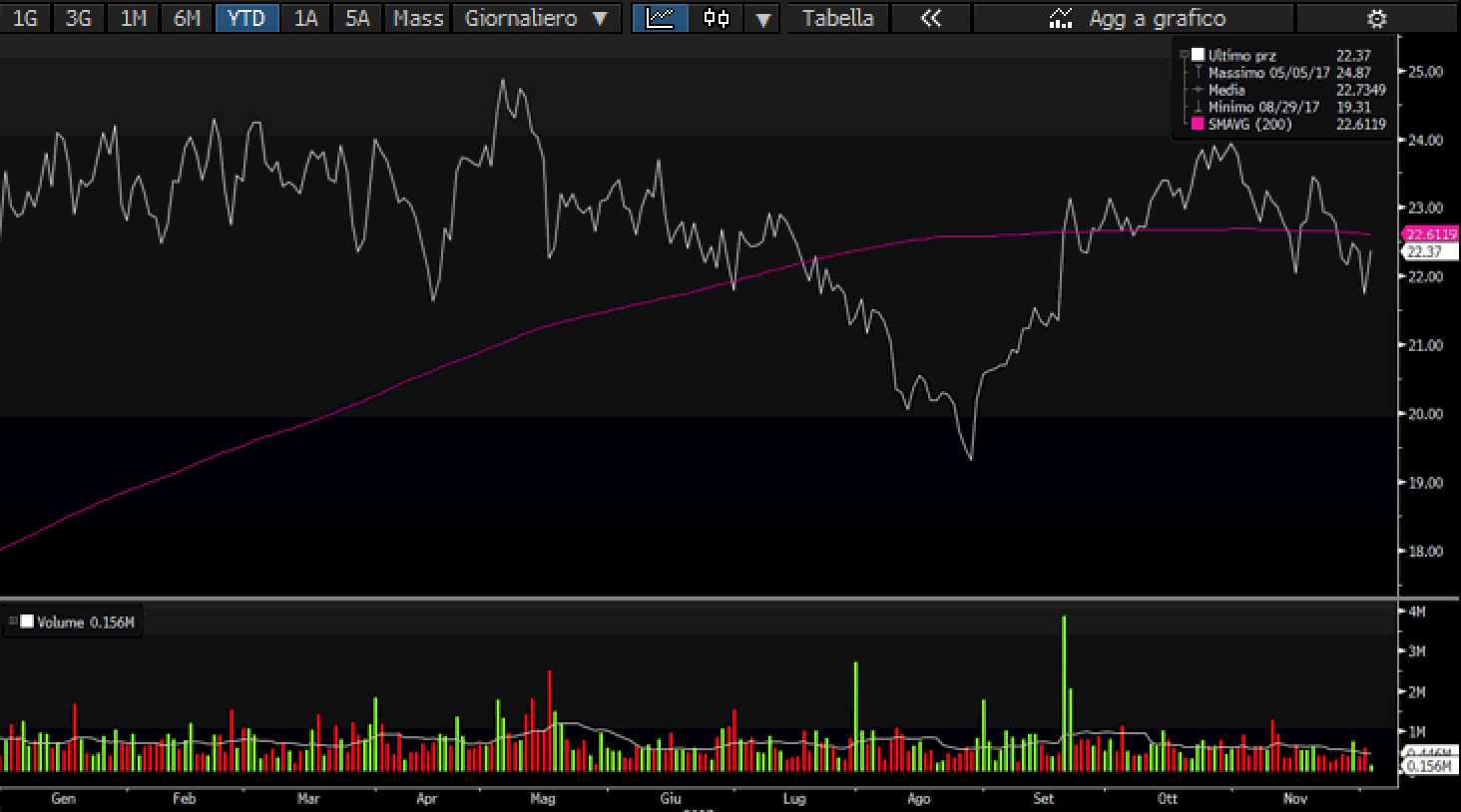This screenshot has height=812, width=1461.
Task: Click the pink 22.6119 price axis label
Action: click(x=1431, y=233)
